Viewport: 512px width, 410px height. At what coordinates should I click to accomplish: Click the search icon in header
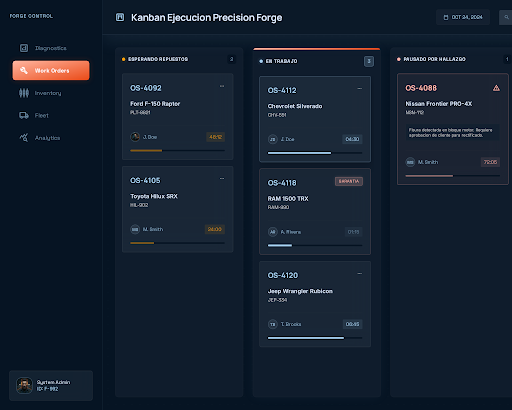pyautogui.click(x=506, y=17)
